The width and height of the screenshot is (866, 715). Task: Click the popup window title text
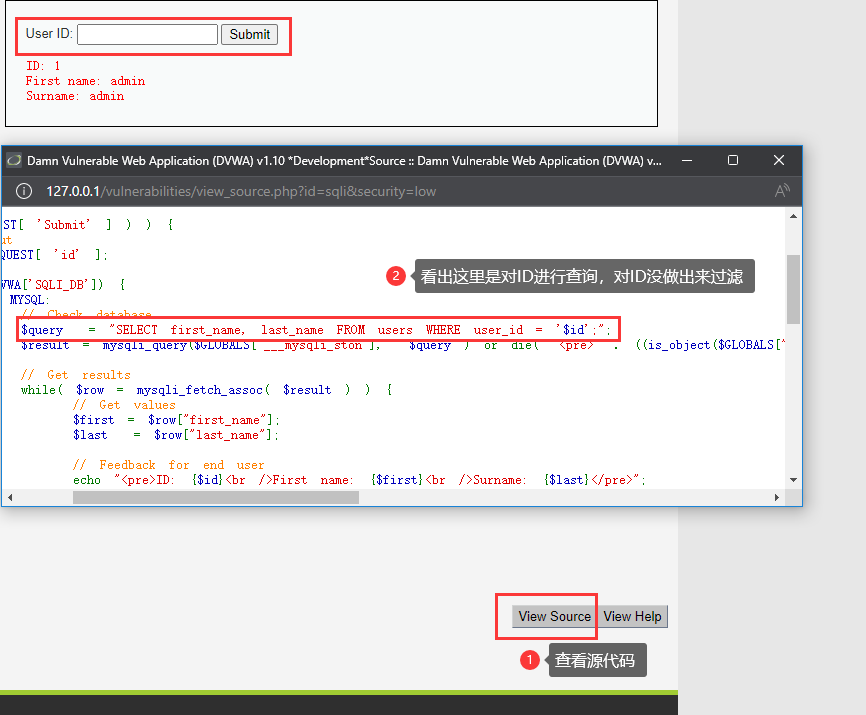click(344, 161)
